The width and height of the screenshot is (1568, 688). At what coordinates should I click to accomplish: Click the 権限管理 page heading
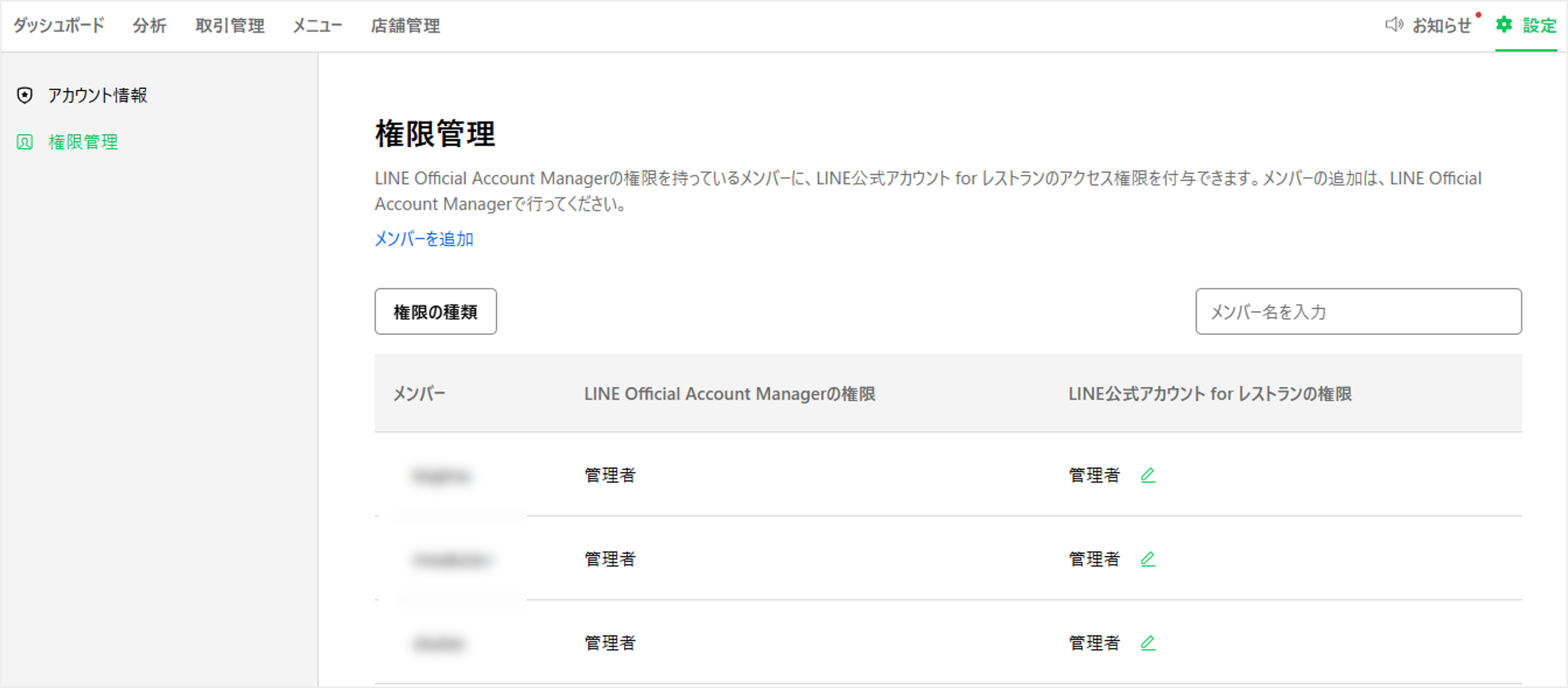(x=435, y=133)
